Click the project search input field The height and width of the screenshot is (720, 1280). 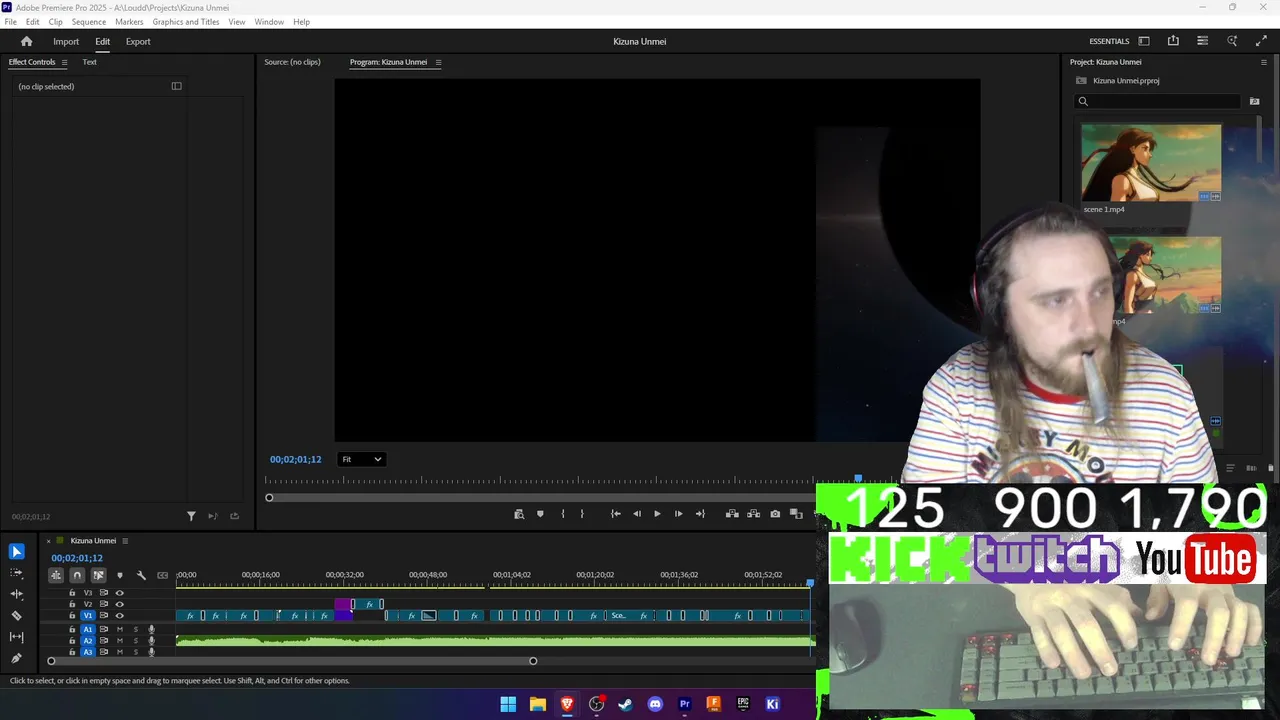click(x=1158, y=101)
